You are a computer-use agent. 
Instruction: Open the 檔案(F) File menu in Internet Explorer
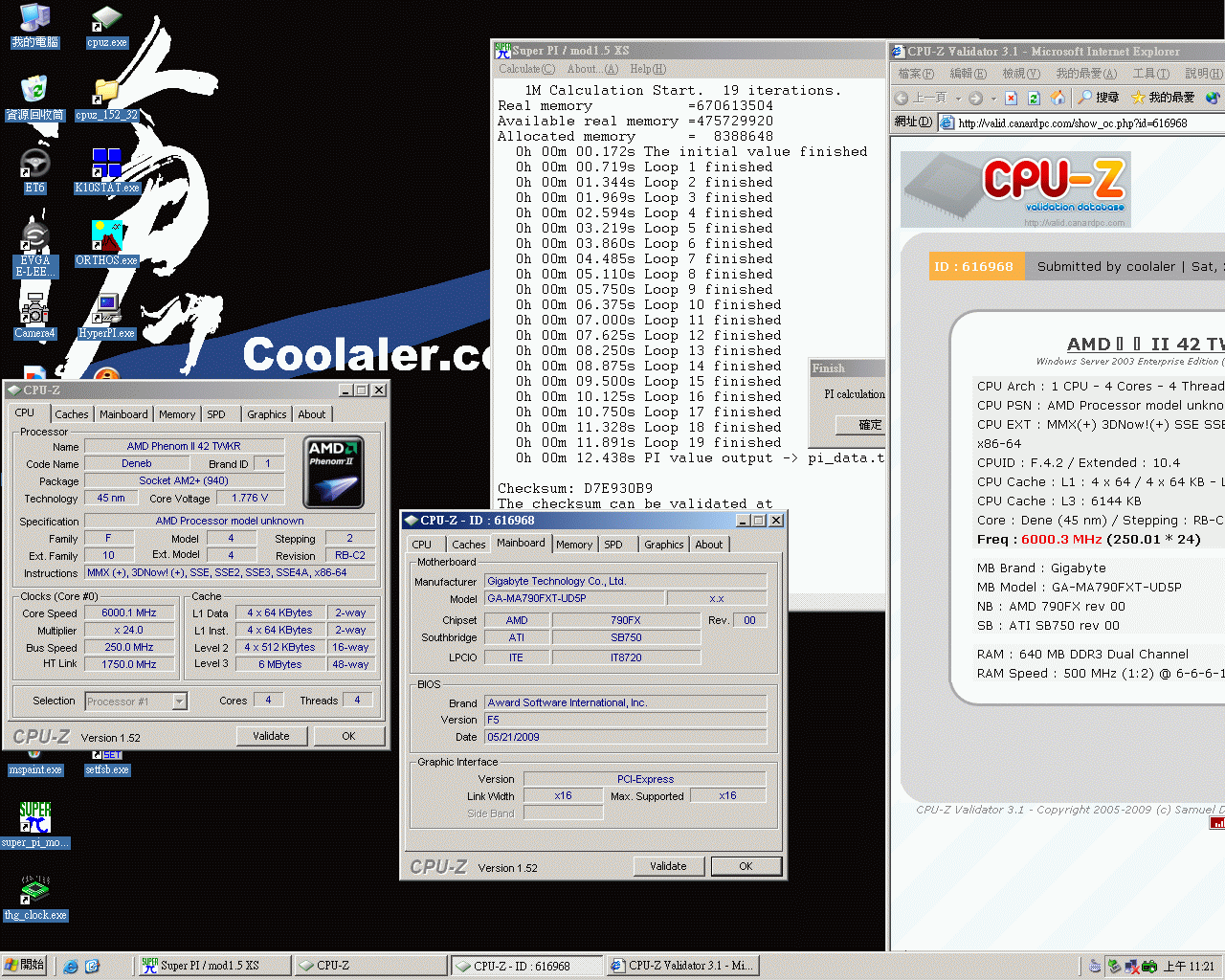[x=916, y=74]
